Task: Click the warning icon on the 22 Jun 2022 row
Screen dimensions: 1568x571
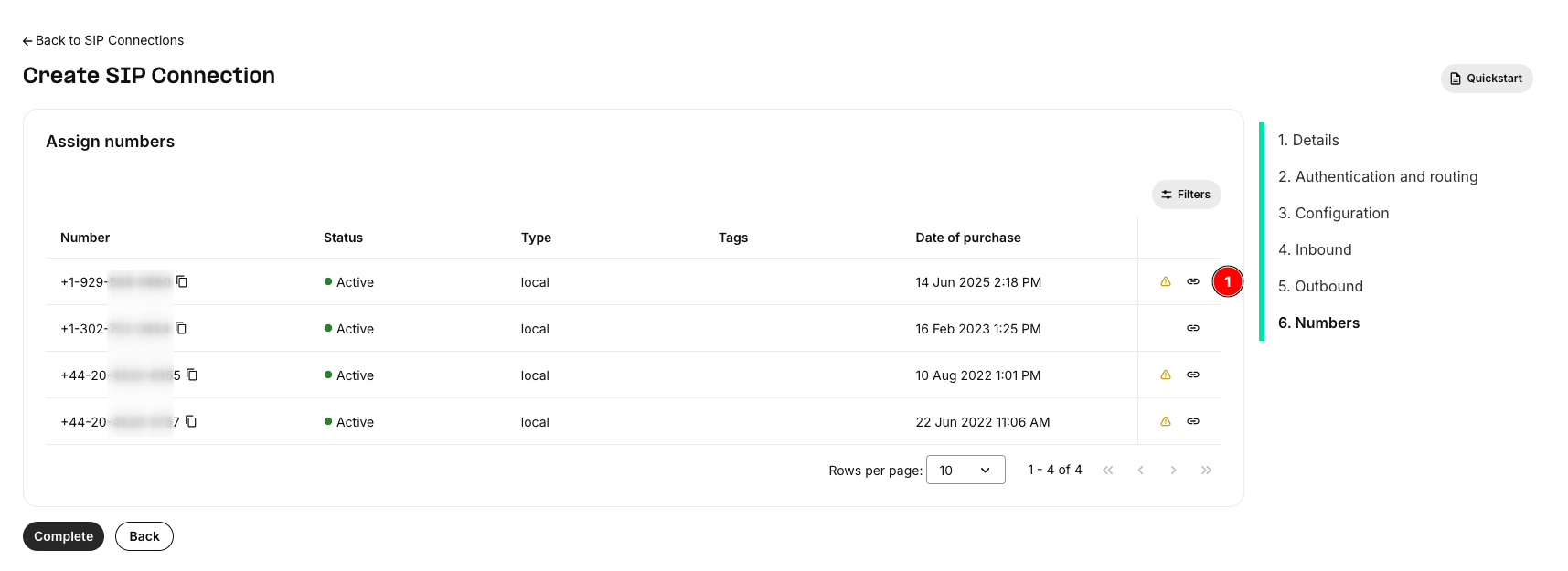Action: (x=1166, y=421)
